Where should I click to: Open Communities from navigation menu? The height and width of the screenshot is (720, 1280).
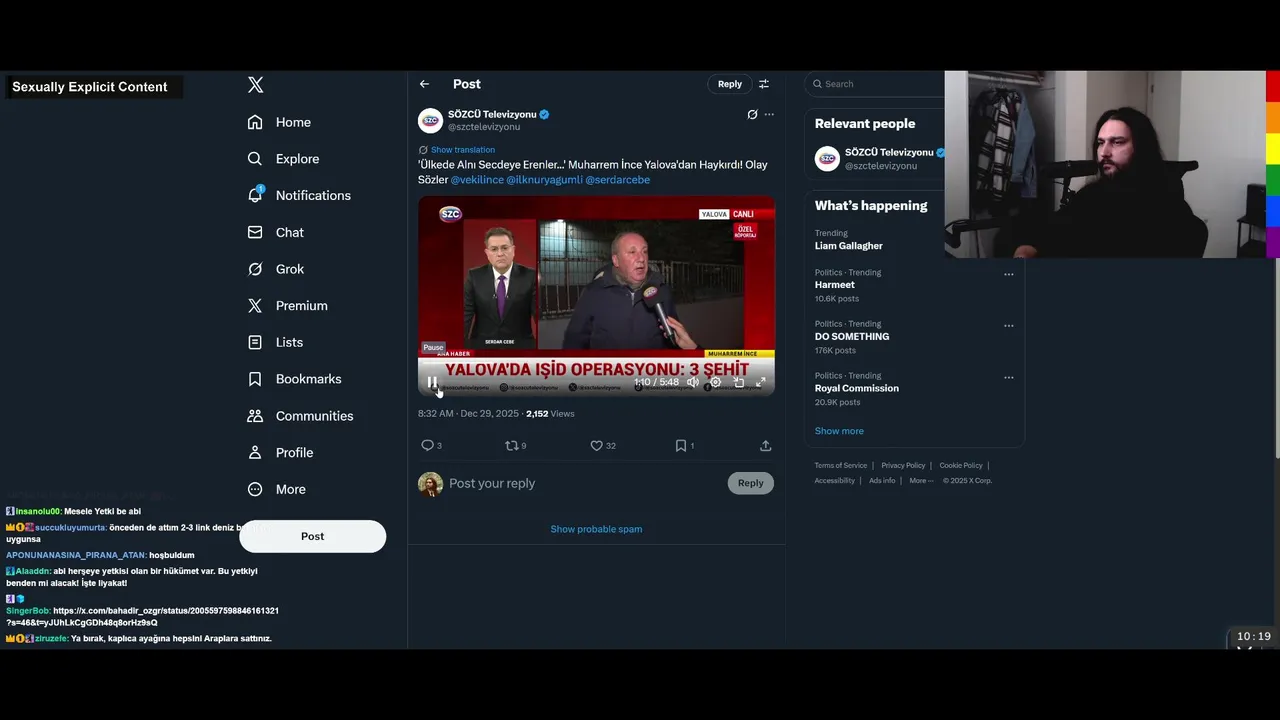314,416
